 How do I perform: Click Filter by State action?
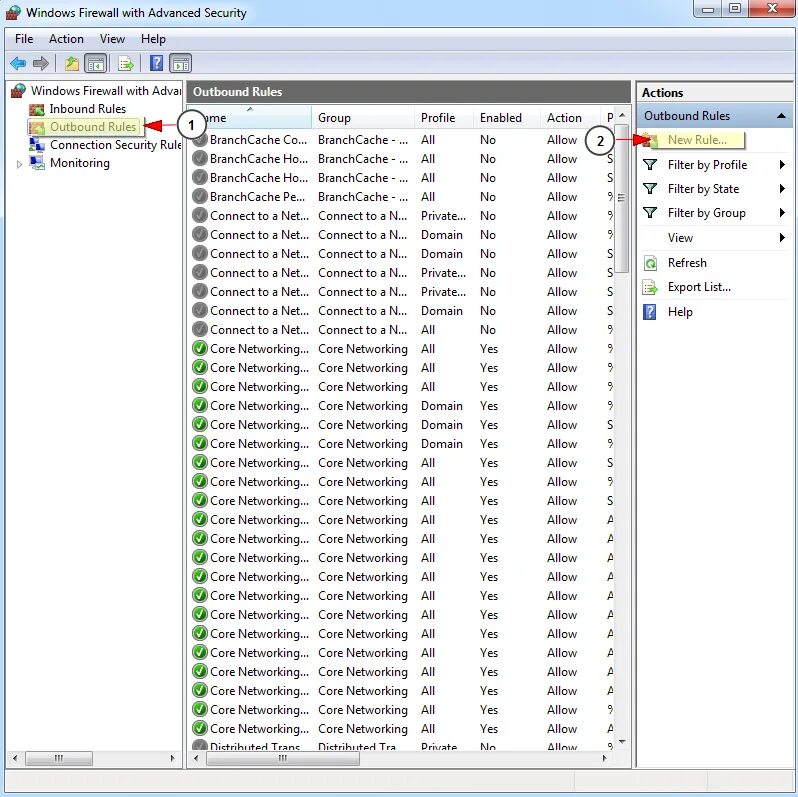[x=703, y=189]
